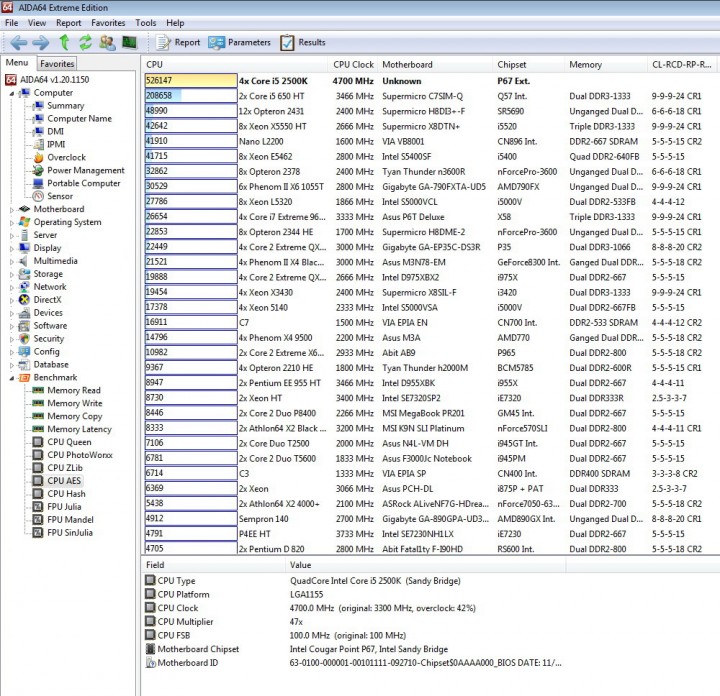Click the green Up arrow toolbar icon

pyautogui.click(x=64, y=43)
